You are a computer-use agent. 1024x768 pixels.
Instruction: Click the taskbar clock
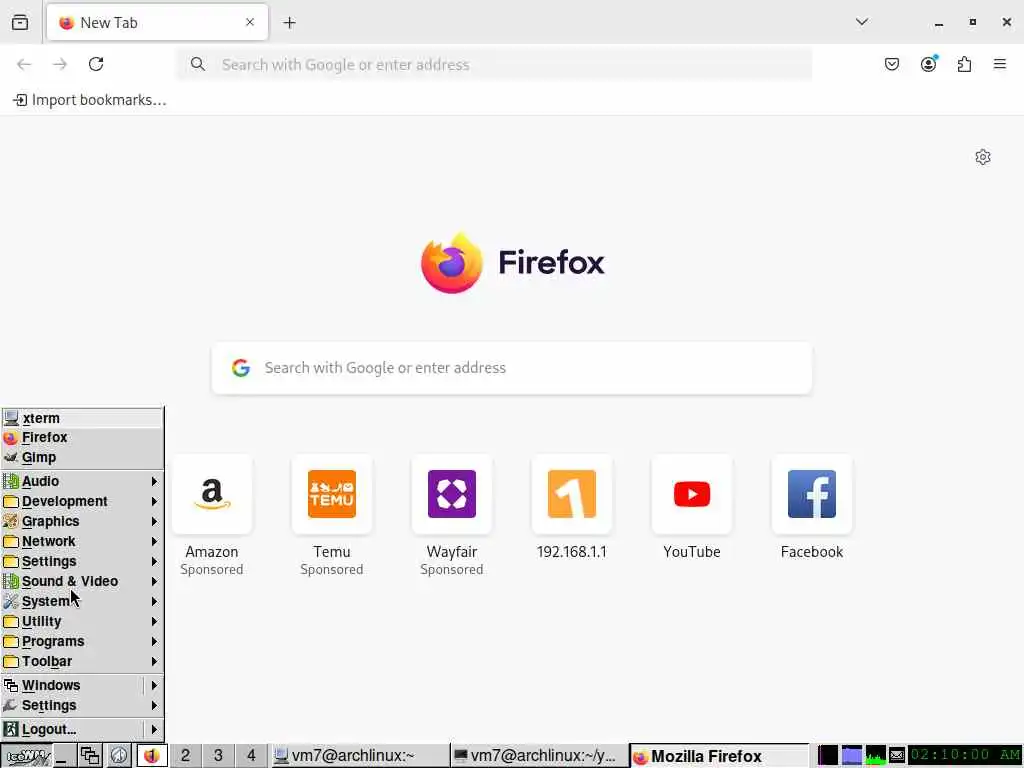[x=965, y=756]
